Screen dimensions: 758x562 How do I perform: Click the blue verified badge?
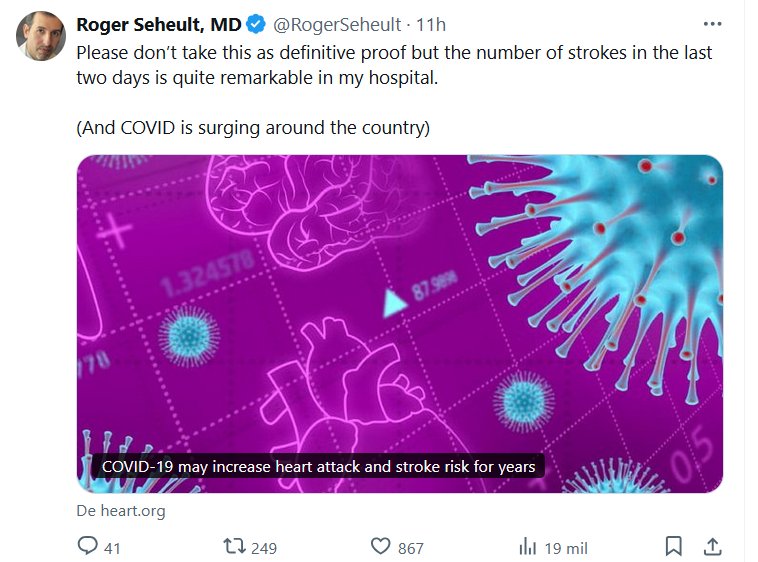point(256,24)
